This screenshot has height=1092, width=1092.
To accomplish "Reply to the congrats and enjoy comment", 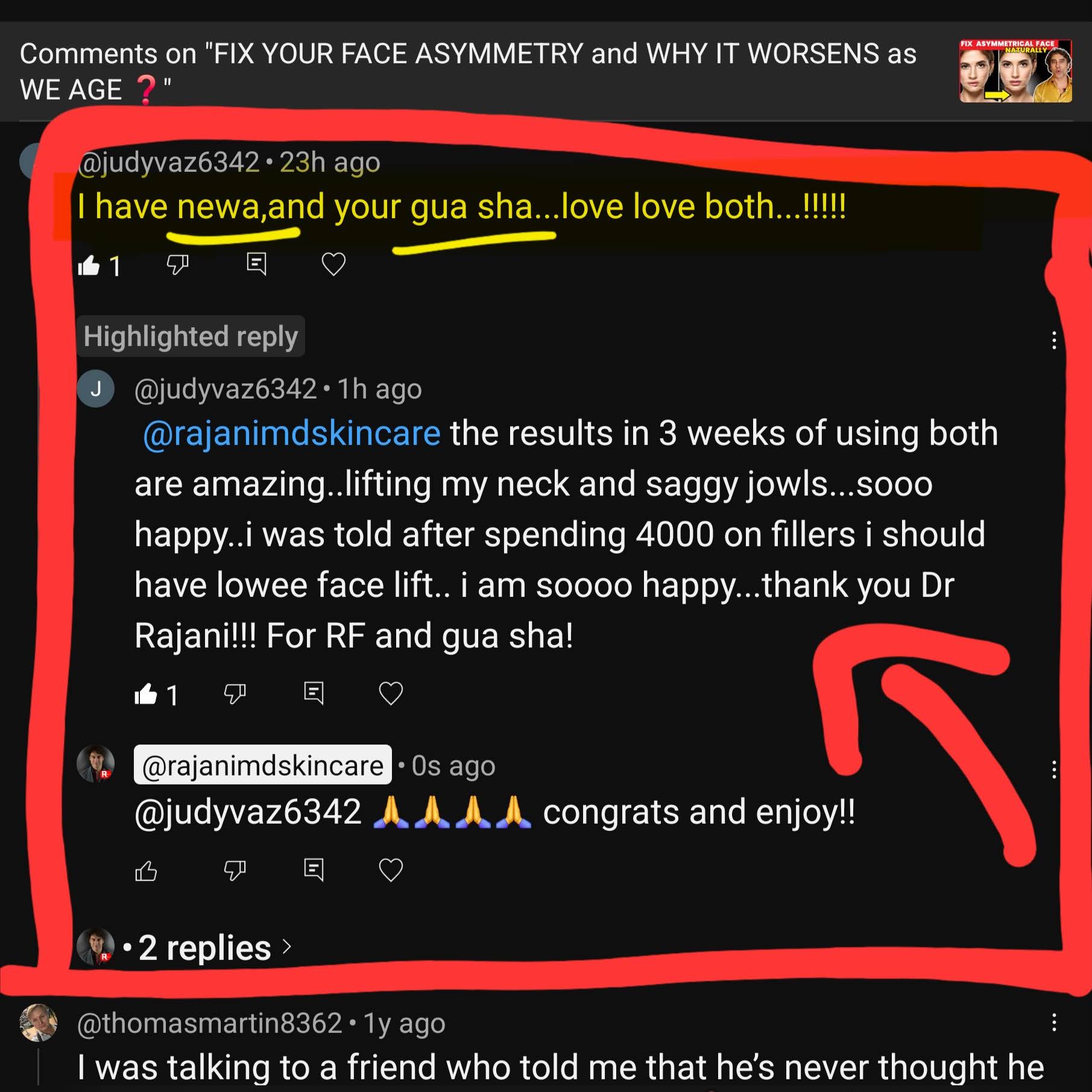I will [314, 869].
